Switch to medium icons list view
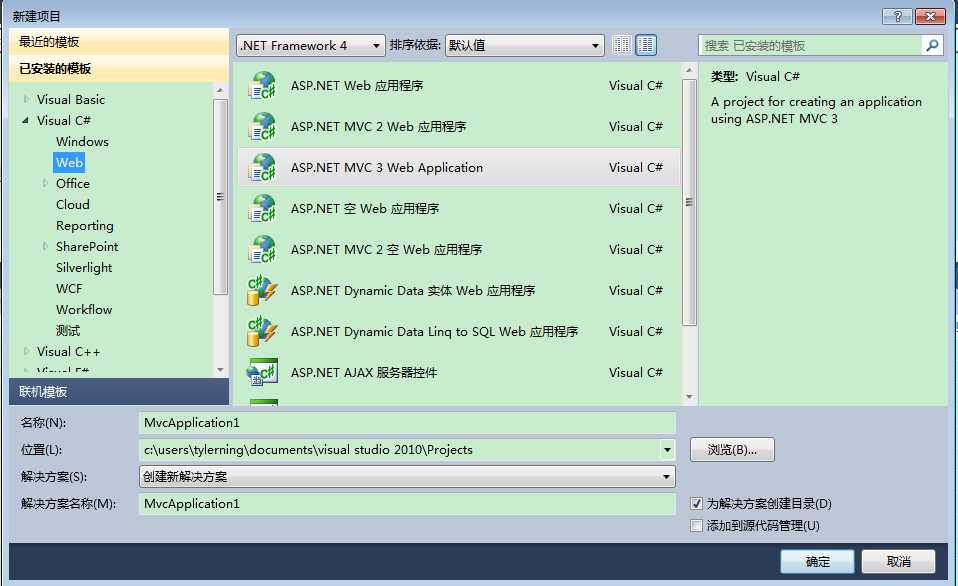 point(646,45)
